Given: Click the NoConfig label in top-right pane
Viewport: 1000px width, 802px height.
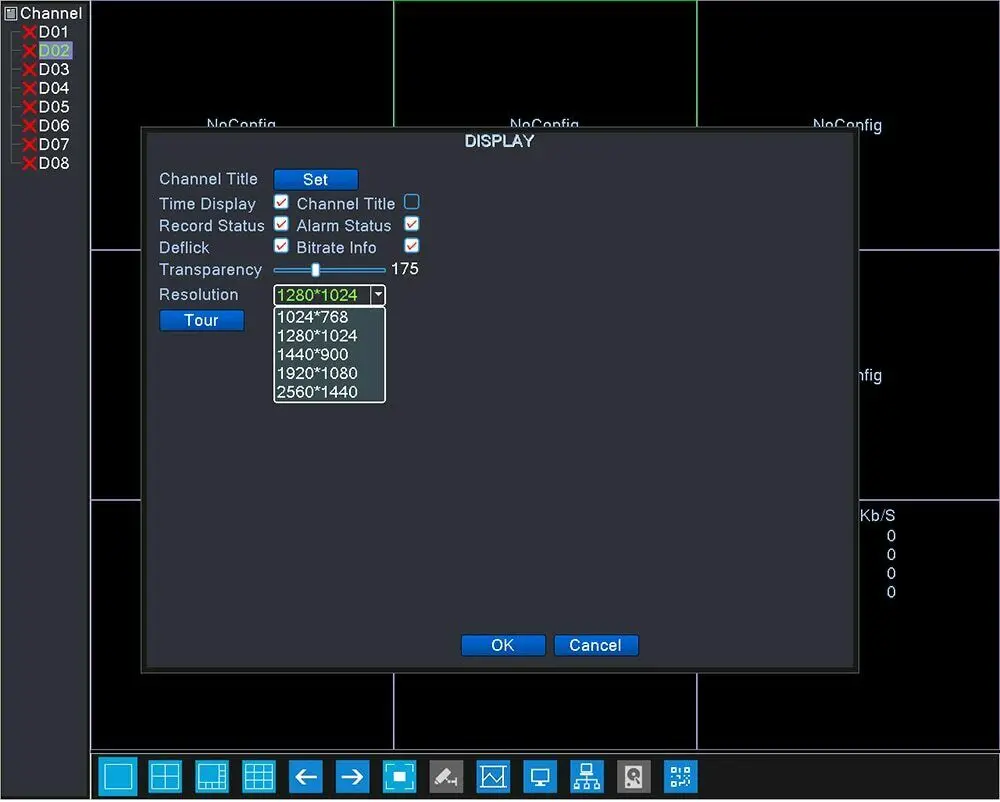Looking at the screenshot, I should (x=848, y=126).
